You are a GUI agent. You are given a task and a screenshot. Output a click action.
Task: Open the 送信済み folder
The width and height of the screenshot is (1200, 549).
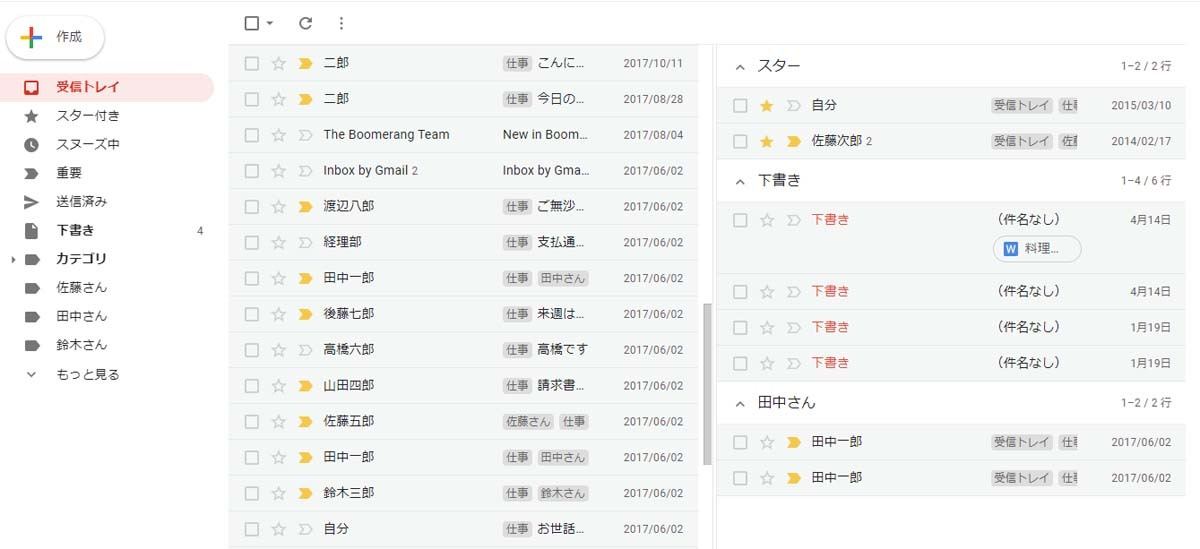pos(81,202)
